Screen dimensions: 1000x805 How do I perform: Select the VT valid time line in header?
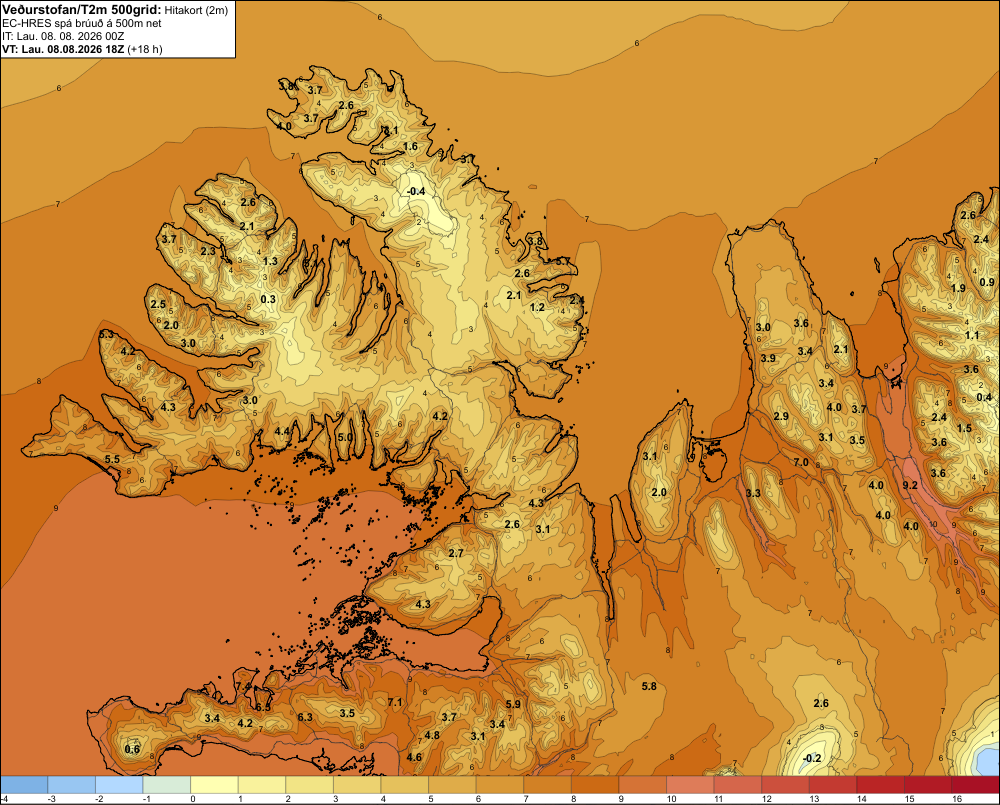[x=82, y=49]
